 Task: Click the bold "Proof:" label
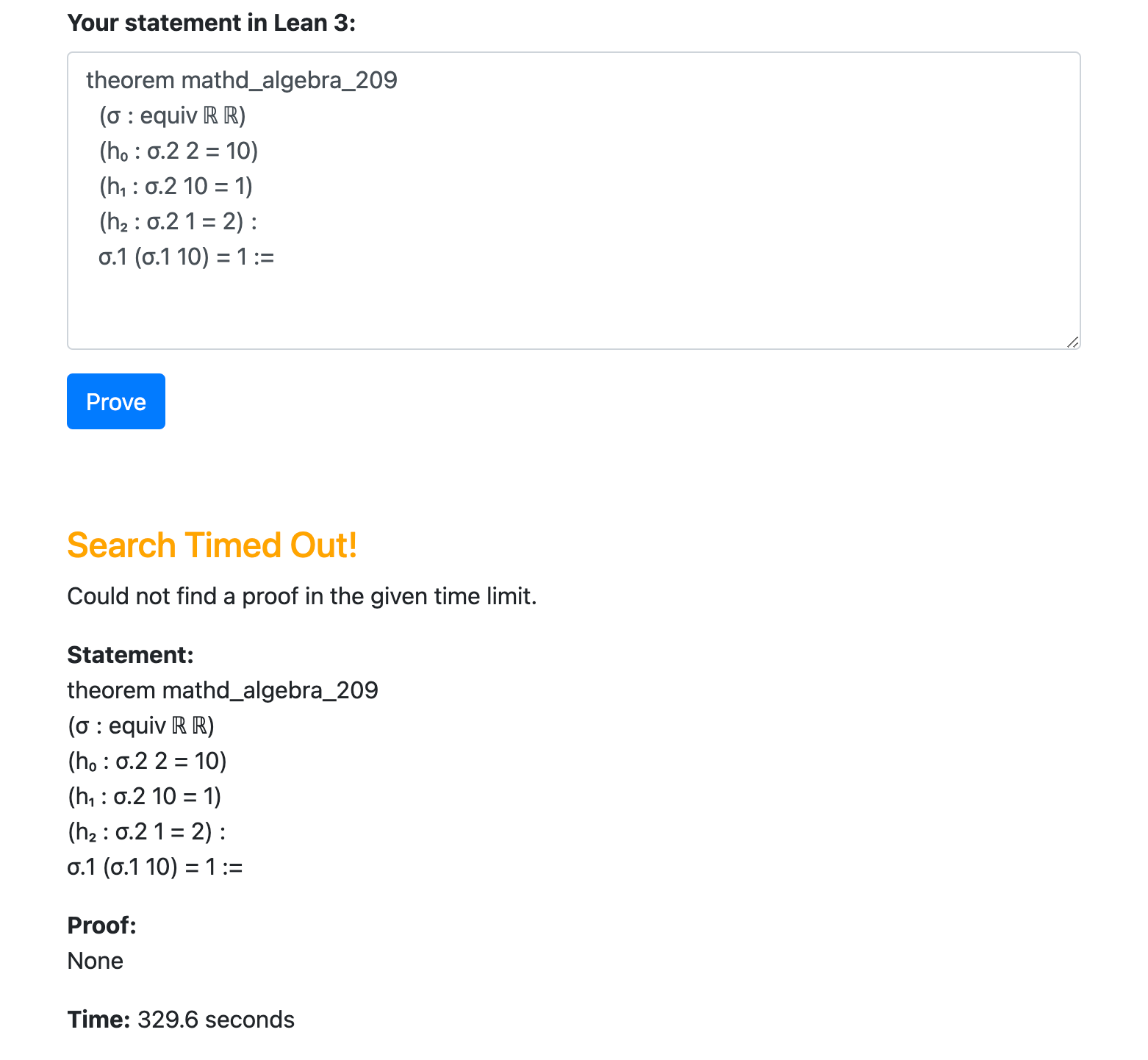pyautogui.click(x=101, y=925)
